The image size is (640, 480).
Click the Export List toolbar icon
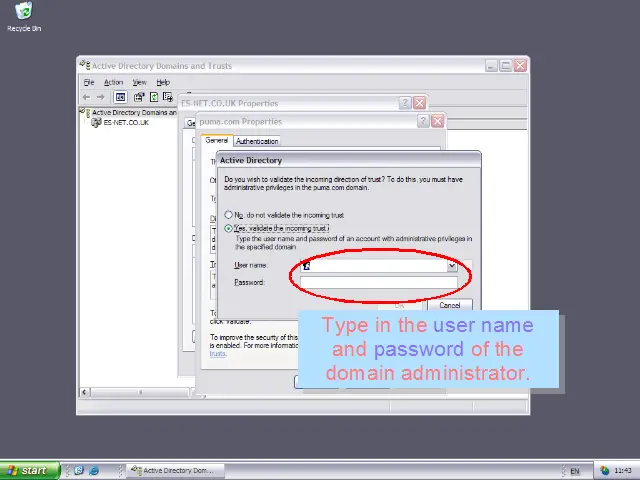tap(168, 97)
